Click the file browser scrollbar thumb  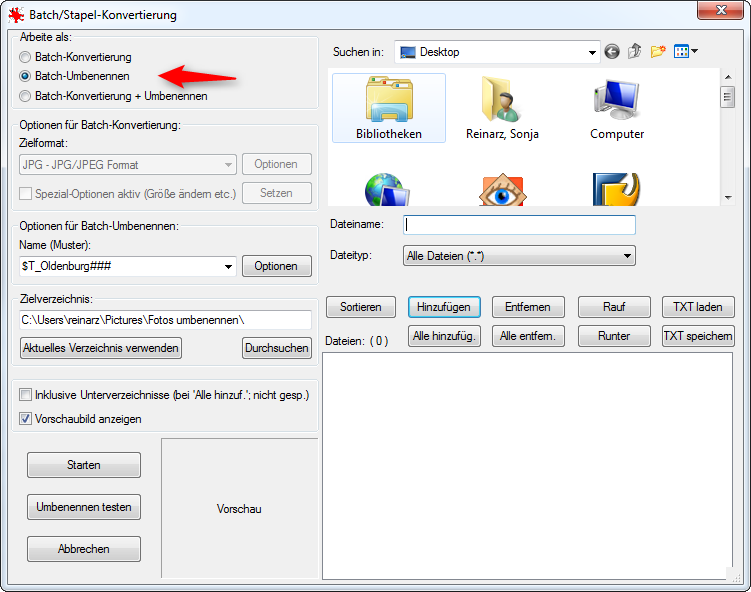coord(728,97)
